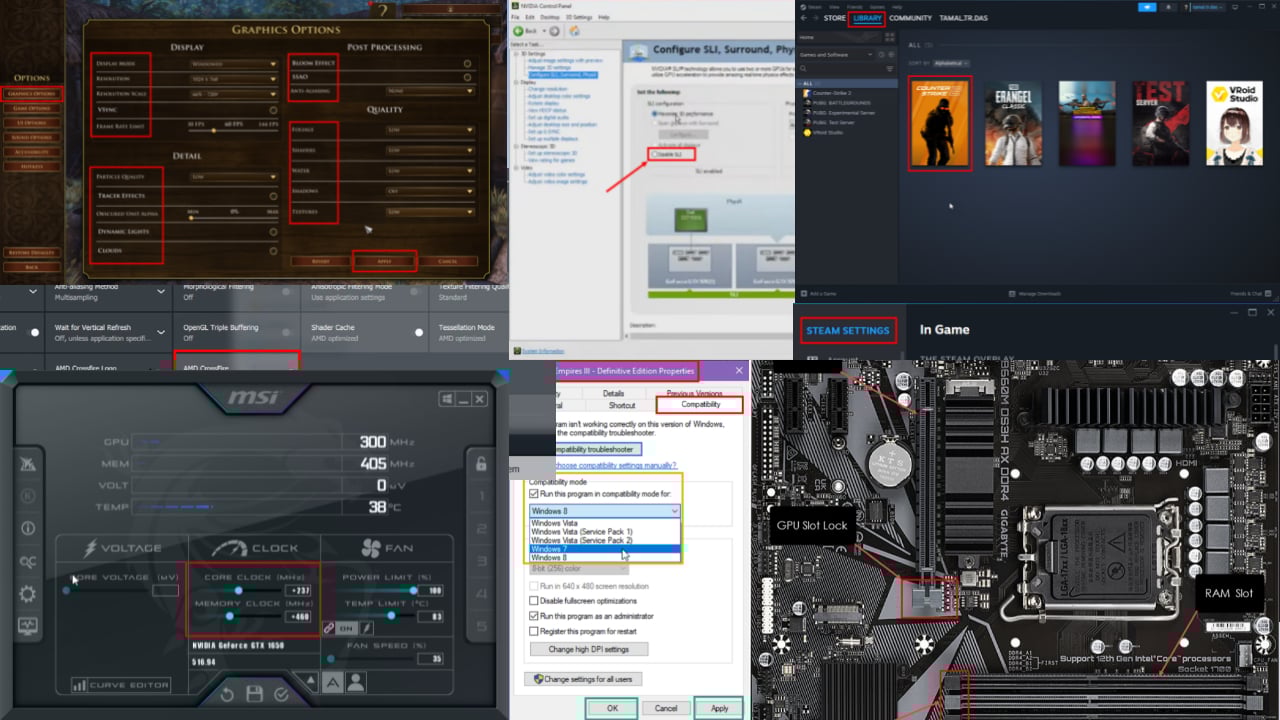Click the Steam collections grid icon beside Home
The width and height of the screenshot is (1280, 720).
(892, 37)
